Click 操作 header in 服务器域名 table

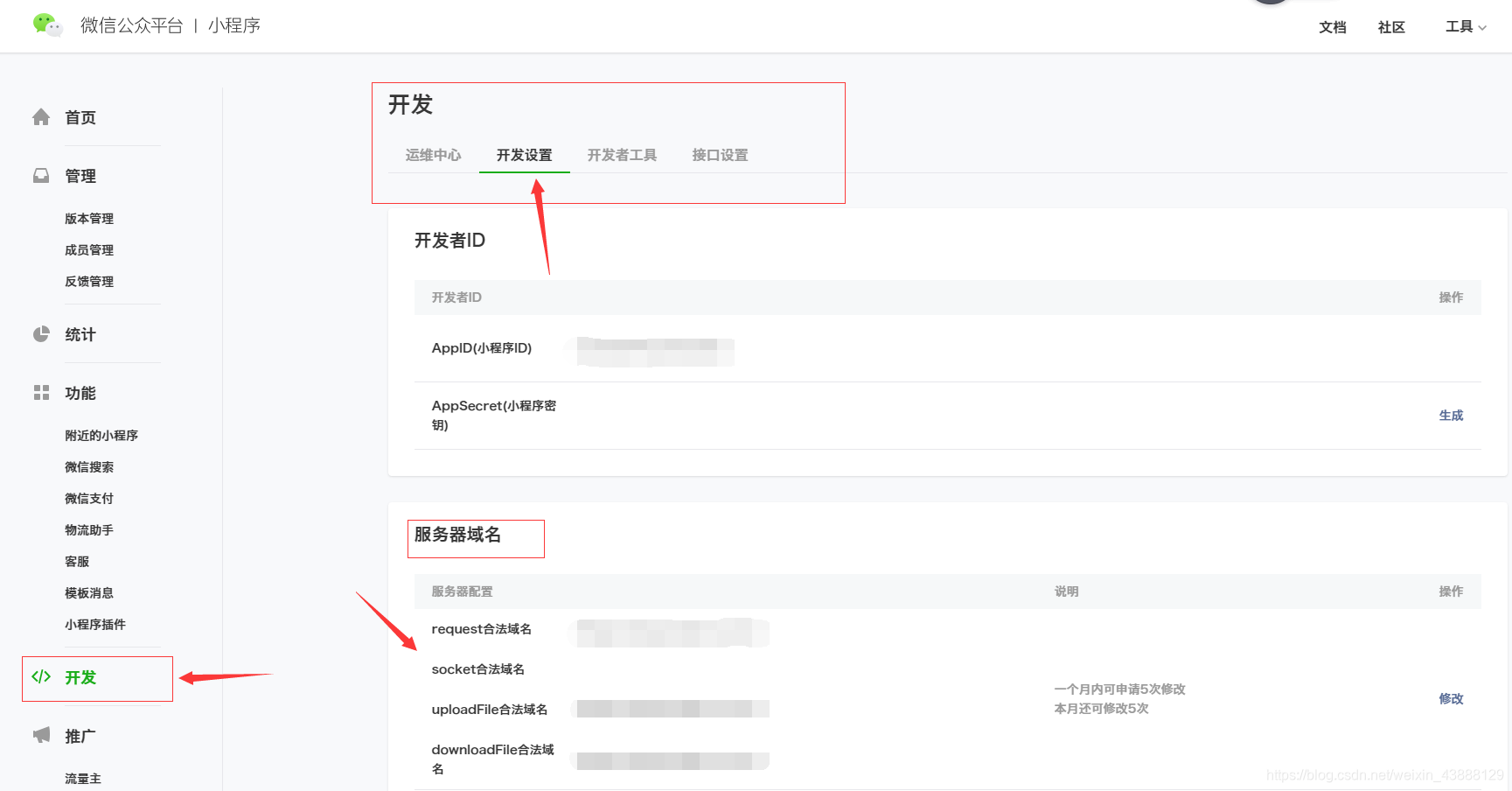click(1451, 591)
